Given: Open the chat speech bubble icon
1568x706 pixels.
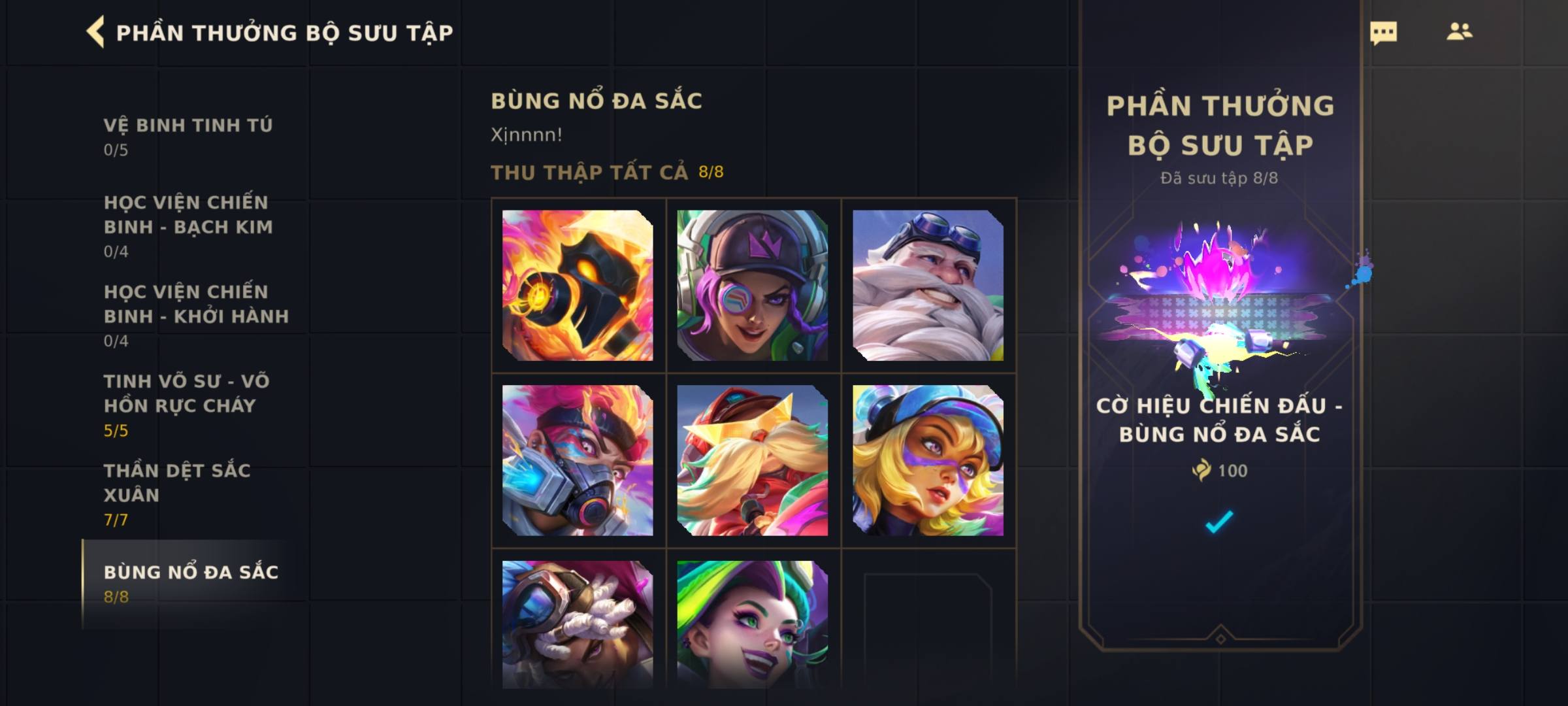Looking at the screenshot, I should (x=1383, y=33).
